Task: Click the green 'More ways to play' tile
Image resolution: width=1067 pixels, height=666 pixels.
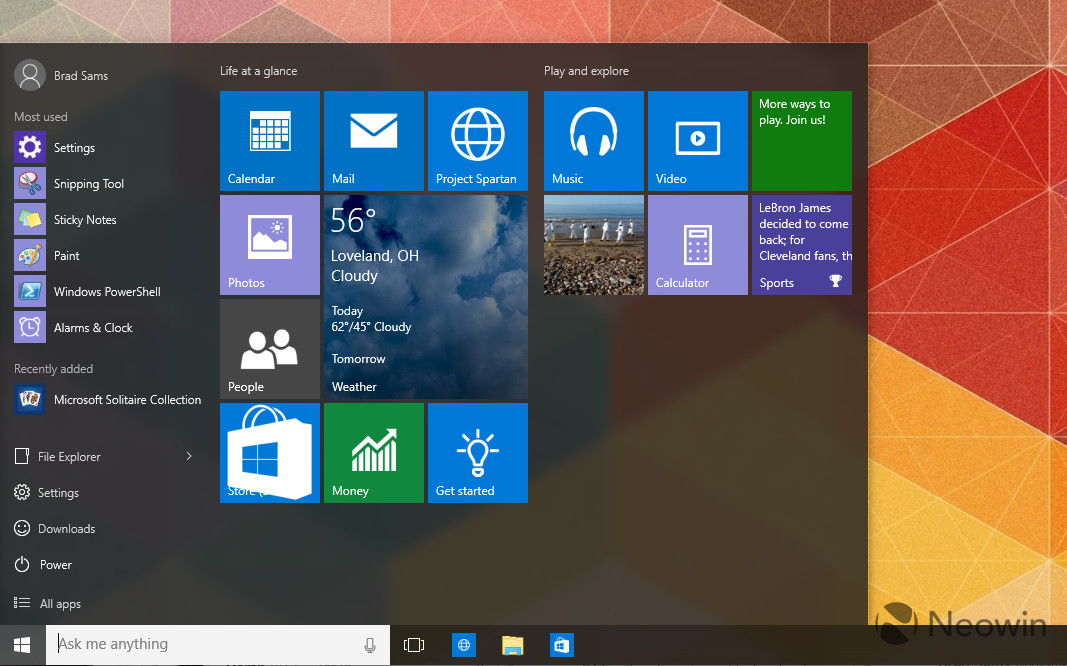Action: point(802,141)
